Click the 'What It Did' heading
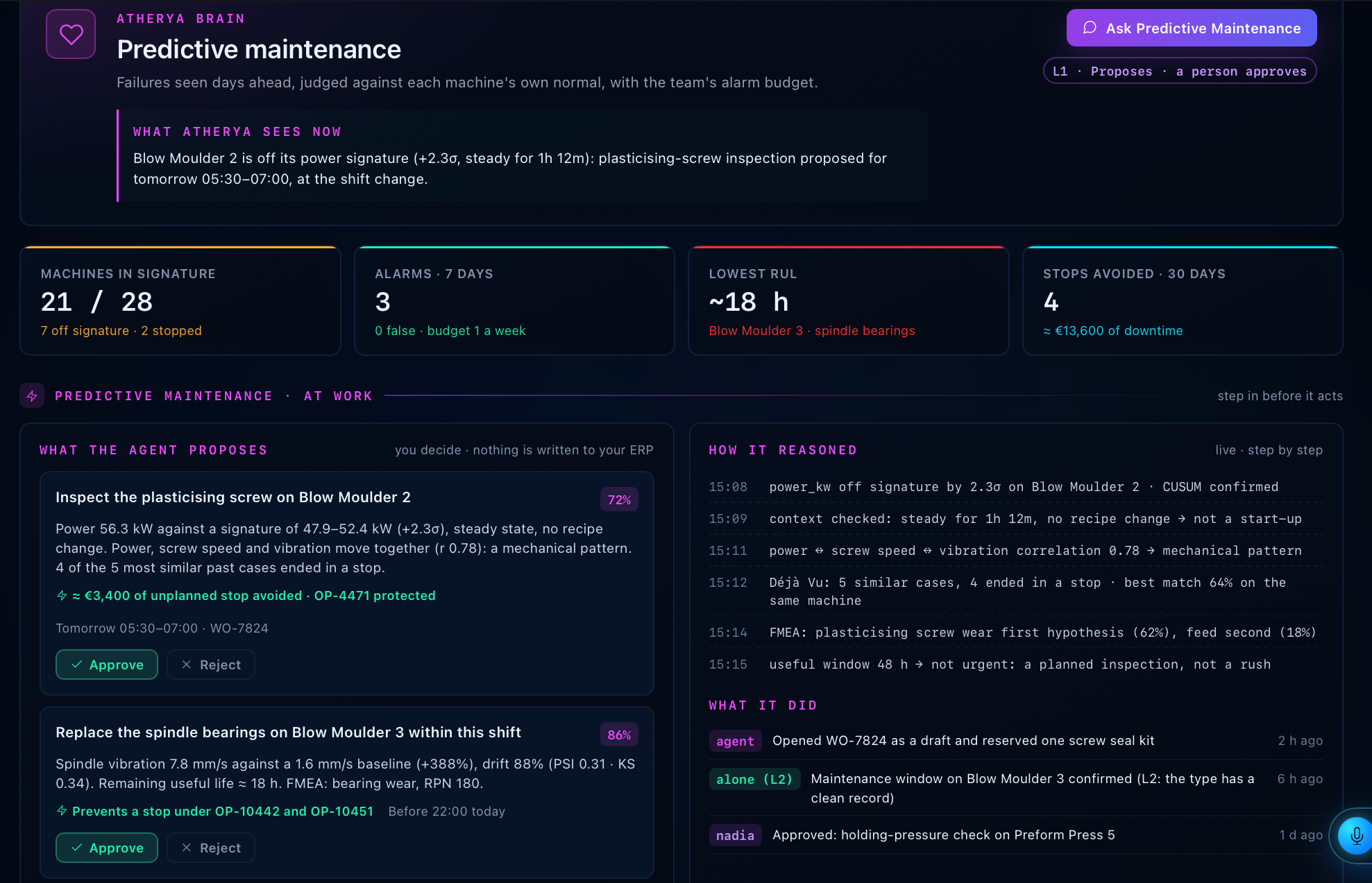This screenshot has height=883, width=1372. pyautogui.click(x=763, y=705)
